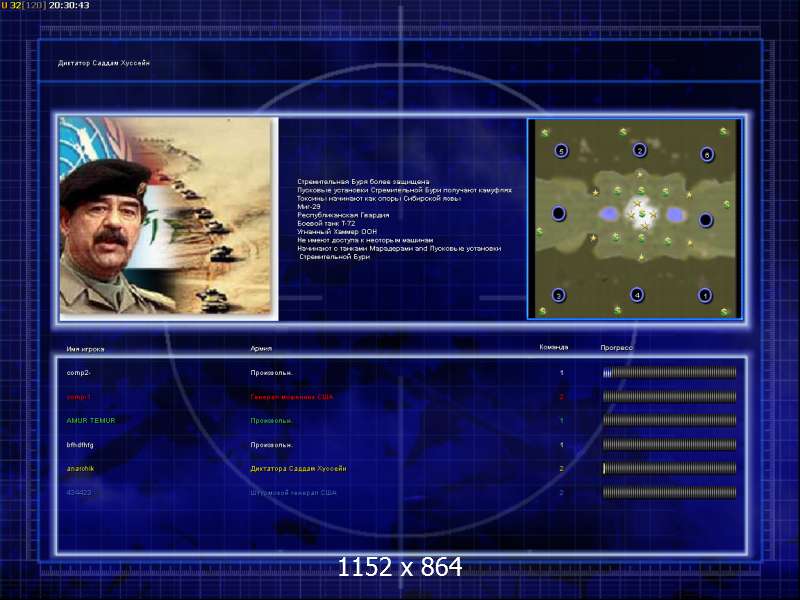The height and width of the screenshot is (600, 800).
Task: Select player name 'anarchik'
Action: point(80,468)
